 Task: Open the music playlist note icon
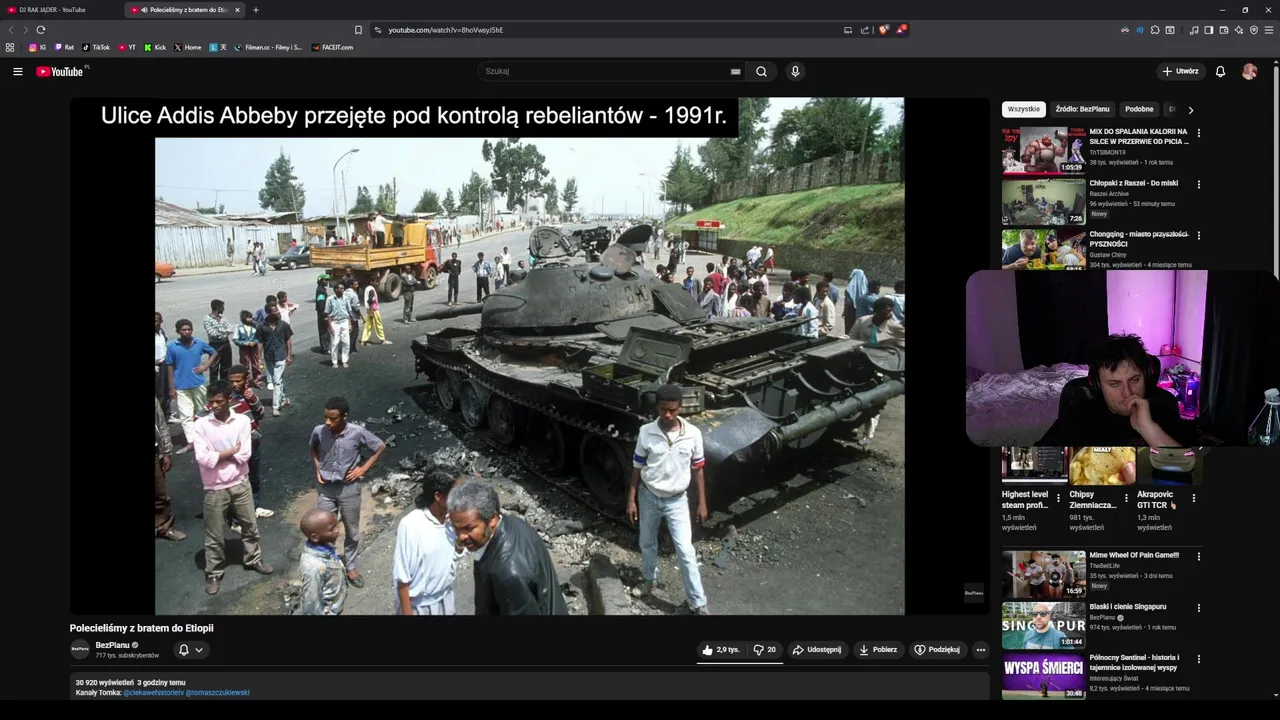coord(1194,30)
